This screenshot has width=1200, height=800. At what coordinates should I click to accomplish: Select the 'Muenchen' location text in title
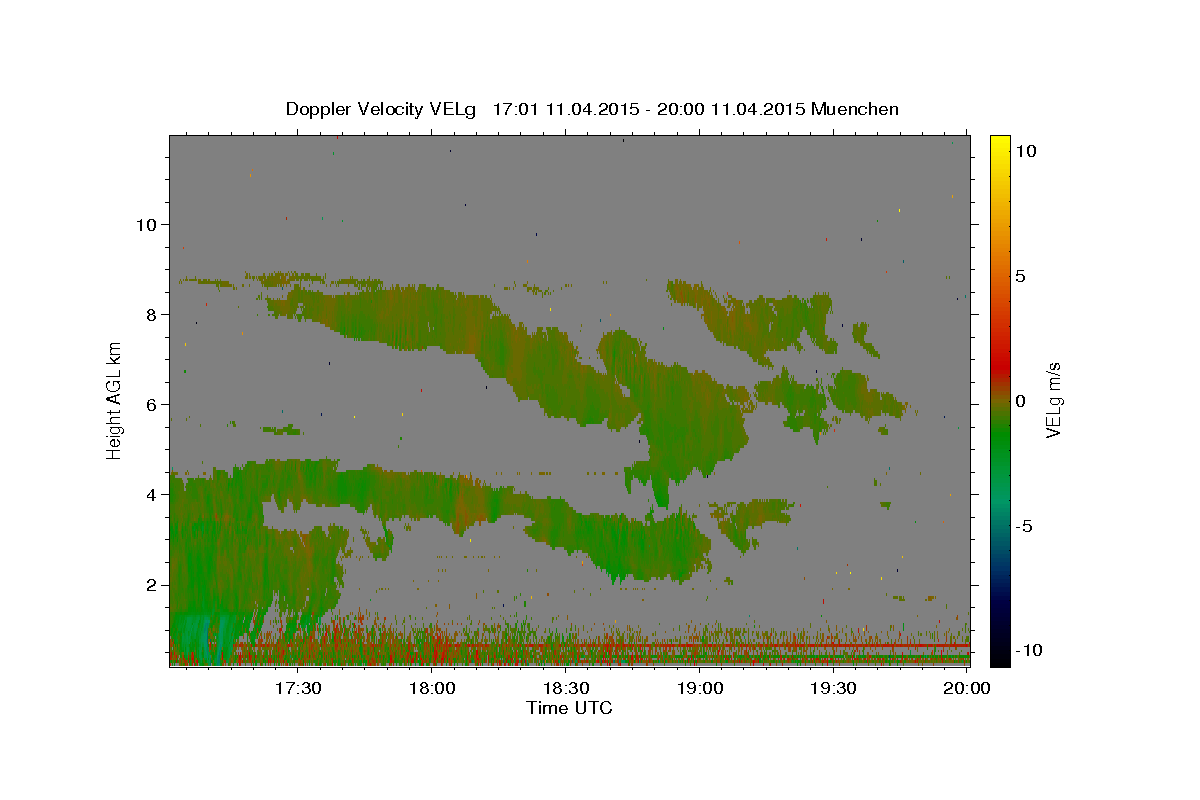855,109
